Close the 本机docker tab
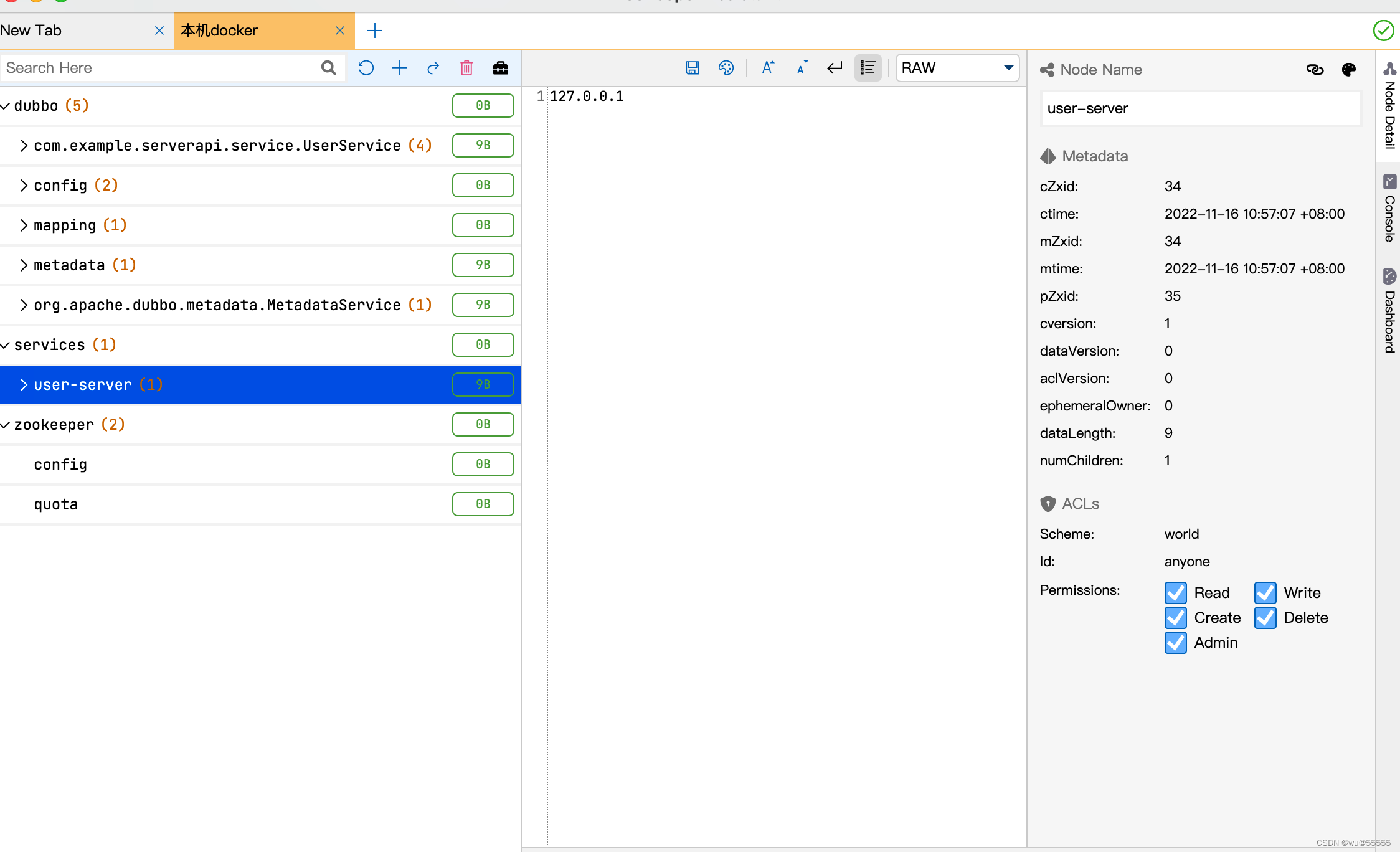Image resolution: width=1400 pixels, height=852 pixels. 340,31
